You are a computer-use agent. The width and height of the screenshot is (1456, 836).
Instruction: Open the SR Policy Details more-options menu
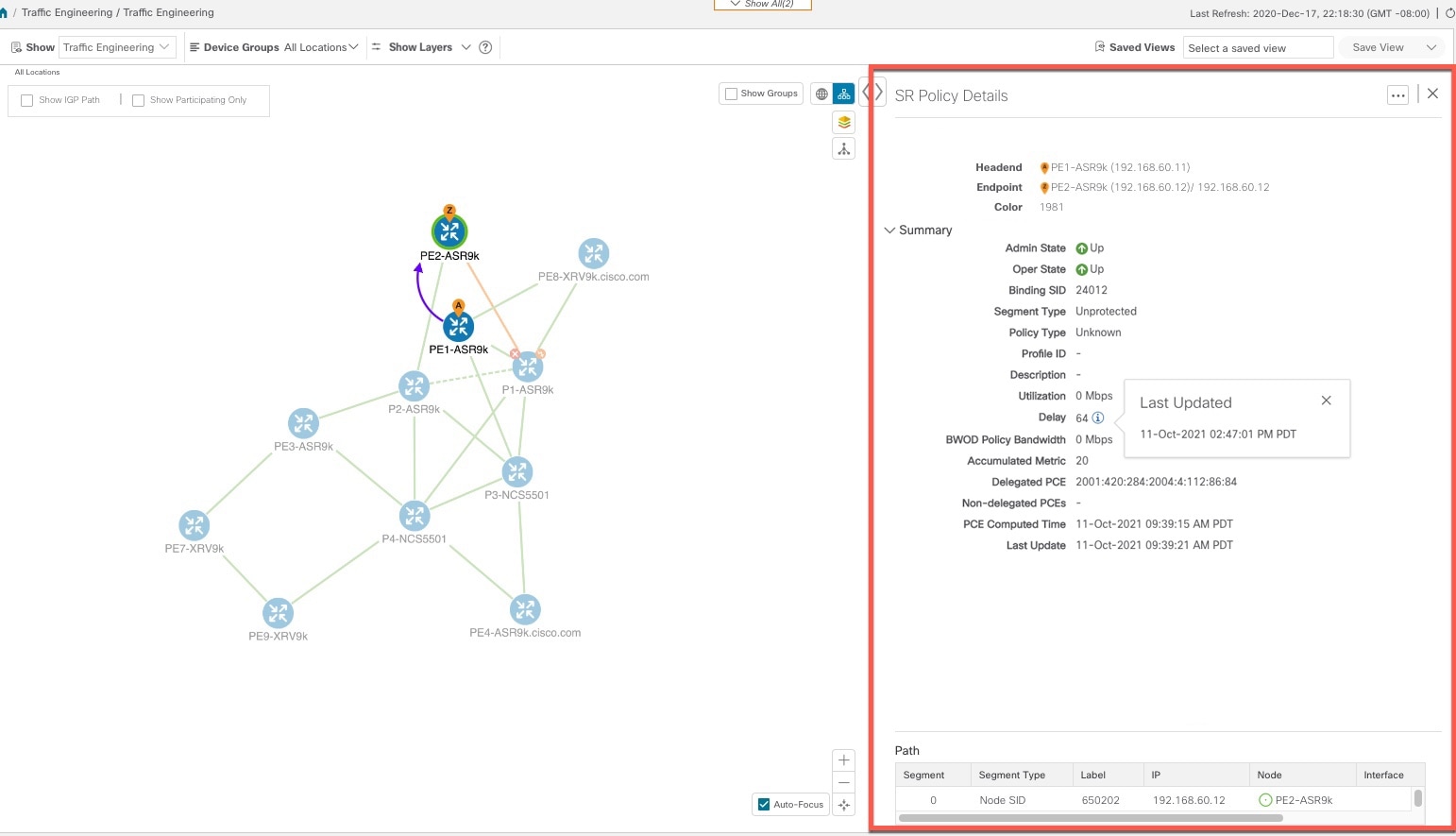(1397, 94)
